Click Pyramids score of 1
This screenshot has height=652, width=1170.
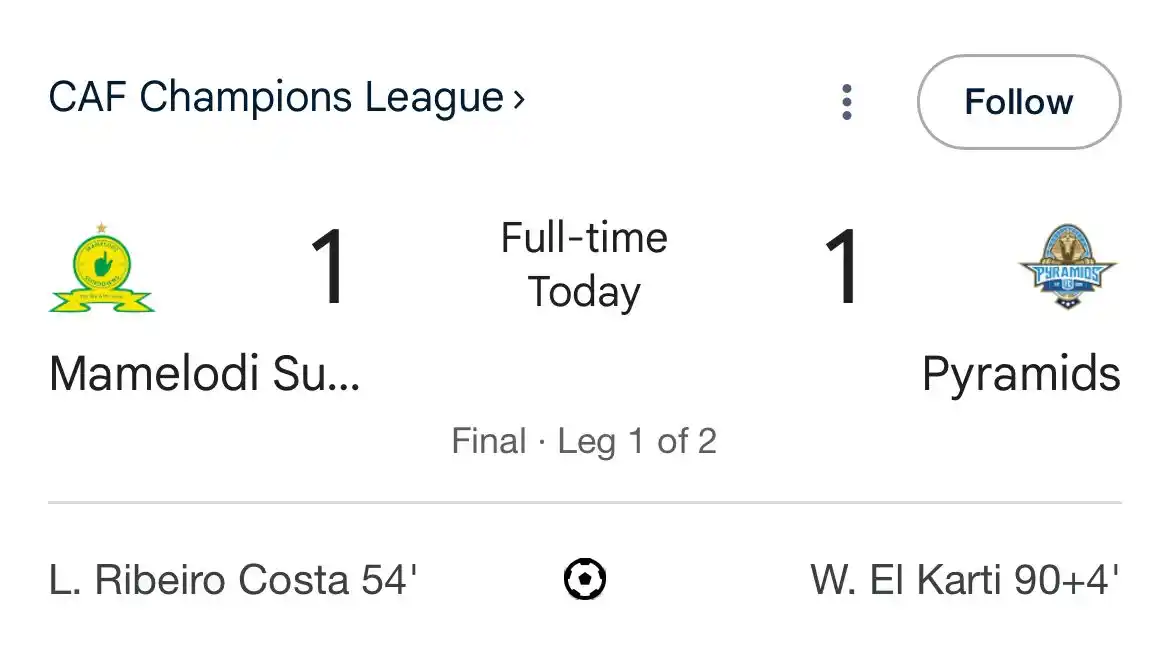(x=842, y=266)
